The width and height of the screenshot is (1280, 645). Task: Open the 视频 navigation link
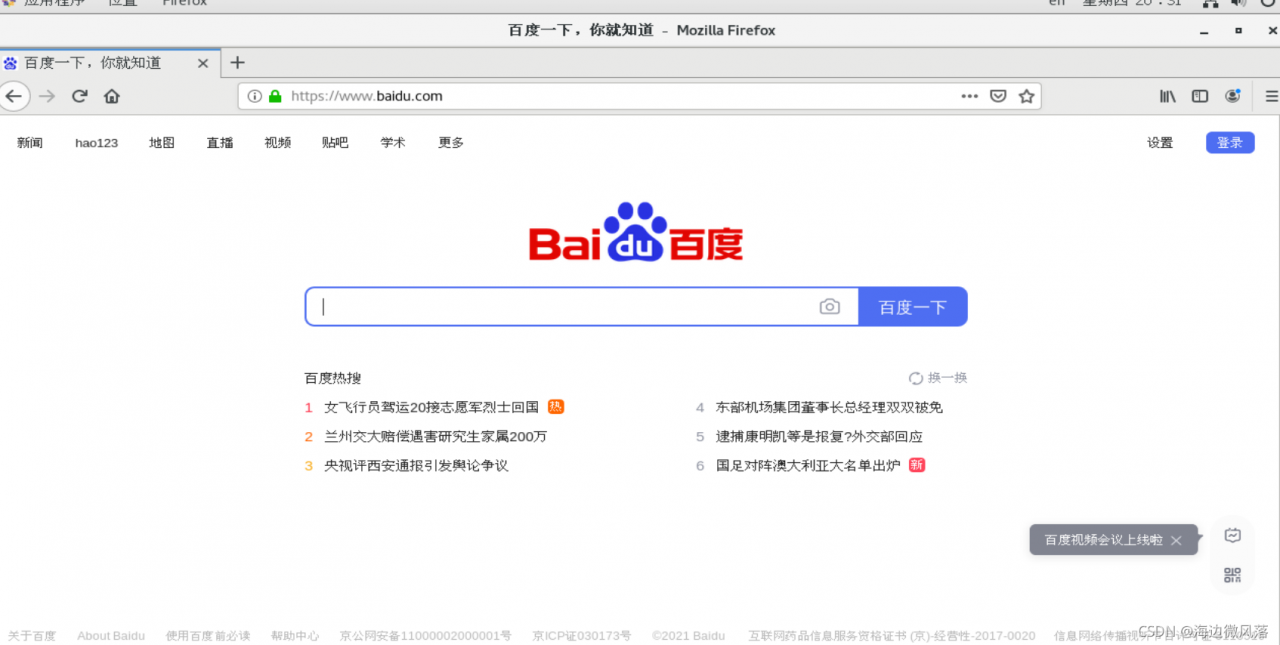coord(278,143)
